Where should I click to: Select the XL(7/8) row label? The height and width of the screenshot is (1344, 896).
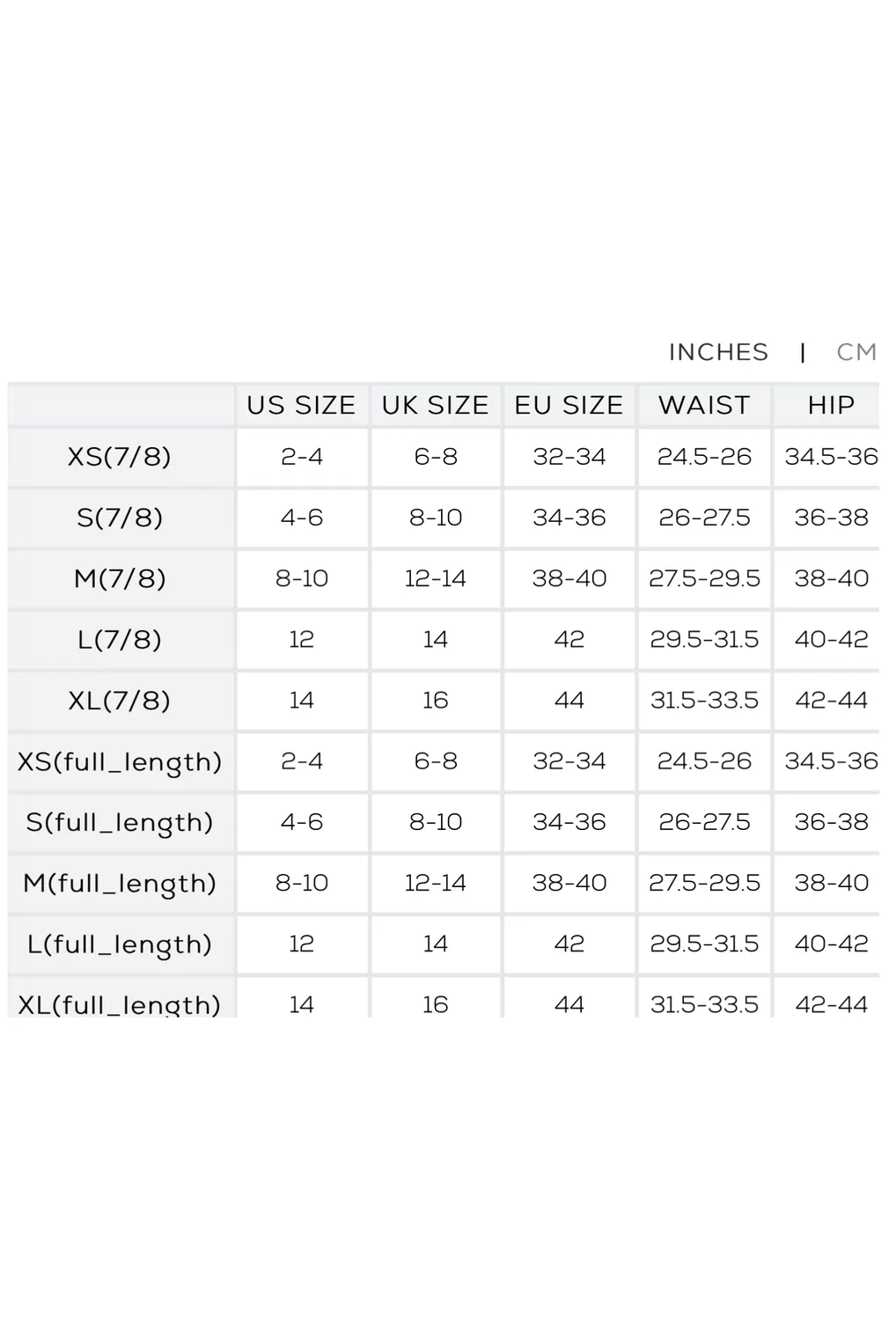tap(121, 701)
